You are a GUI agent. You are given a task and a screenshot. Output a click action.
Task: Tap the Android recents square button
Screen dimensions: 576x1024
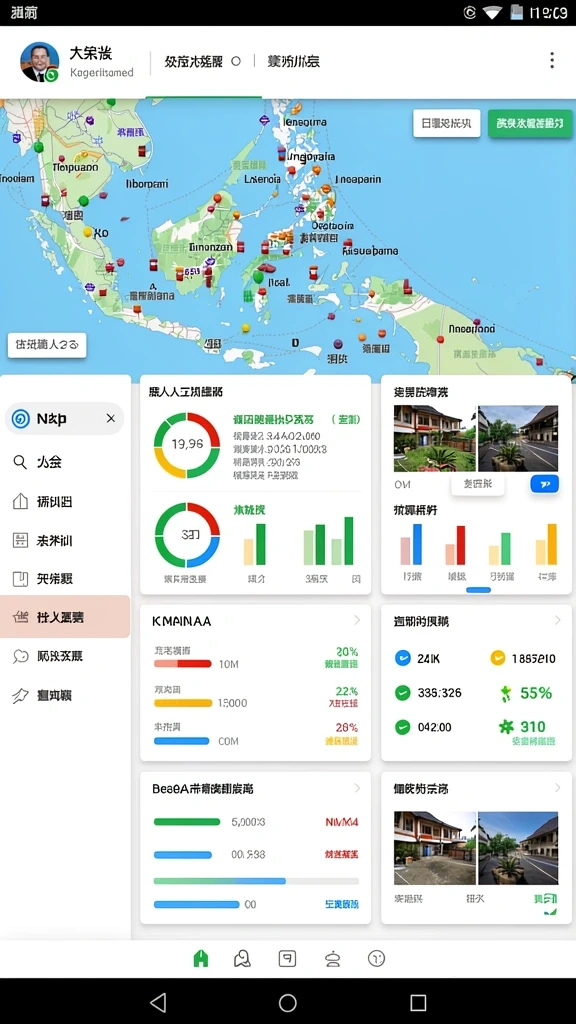pos(418,1002)
